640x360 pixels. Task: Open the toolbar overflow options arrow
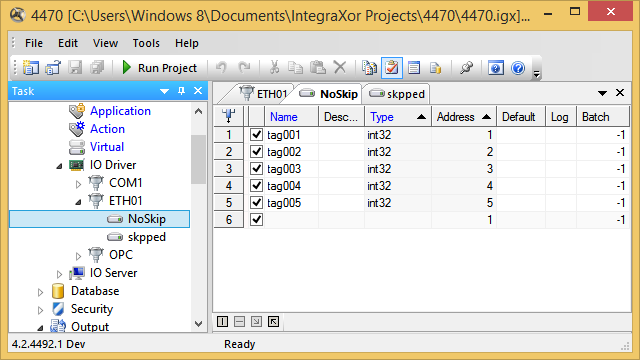[x=537, y=73]
